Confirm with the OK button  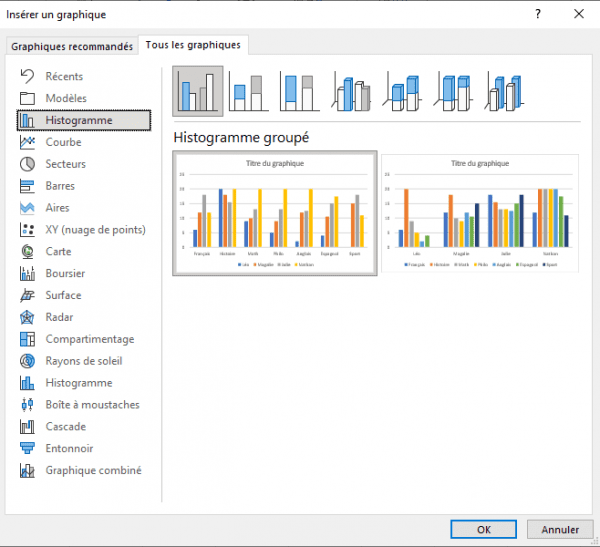tap(483, 529)
